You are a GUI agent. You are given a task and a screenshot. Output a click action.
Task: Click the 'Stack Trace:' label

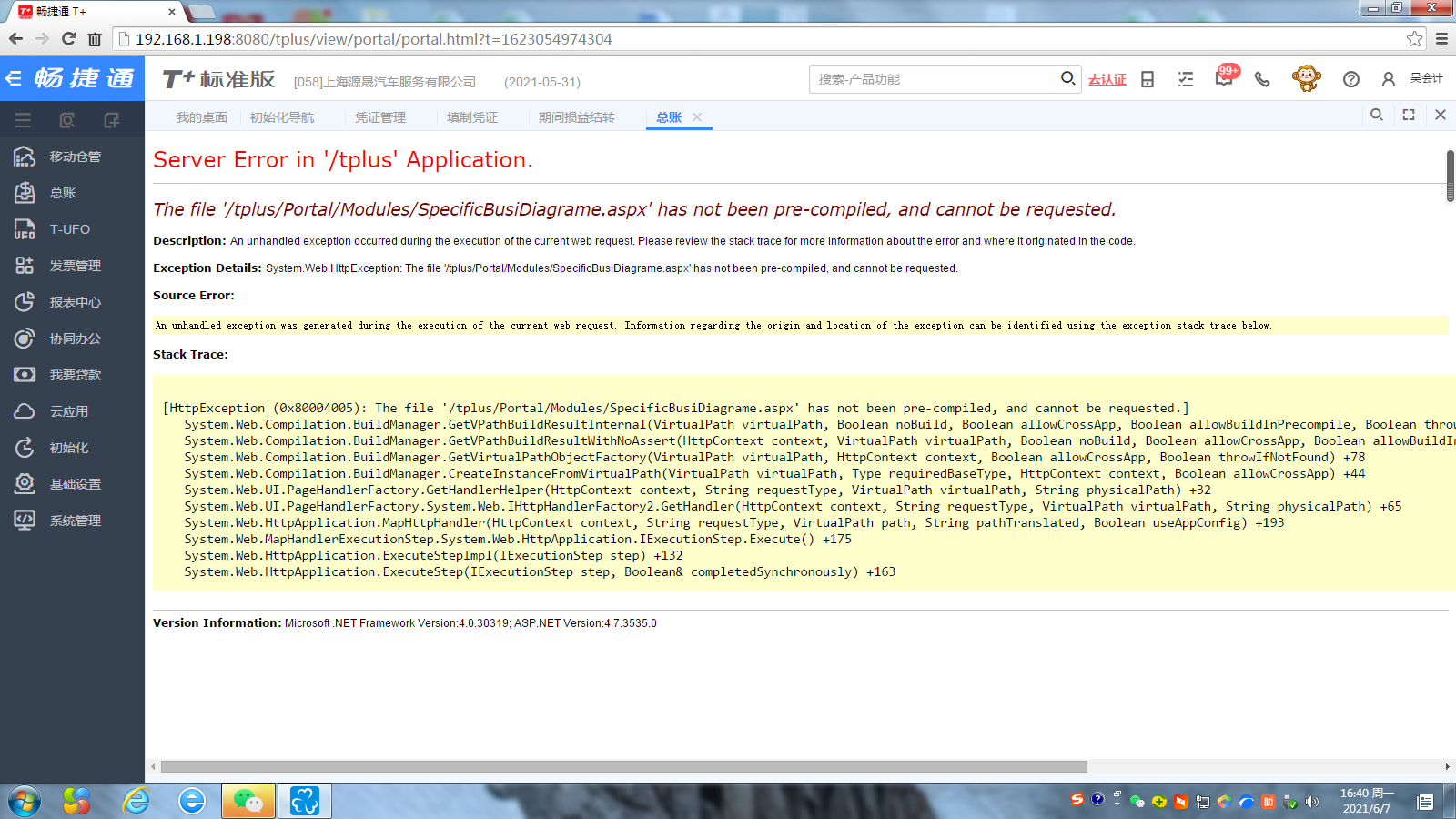pos(190,355)
